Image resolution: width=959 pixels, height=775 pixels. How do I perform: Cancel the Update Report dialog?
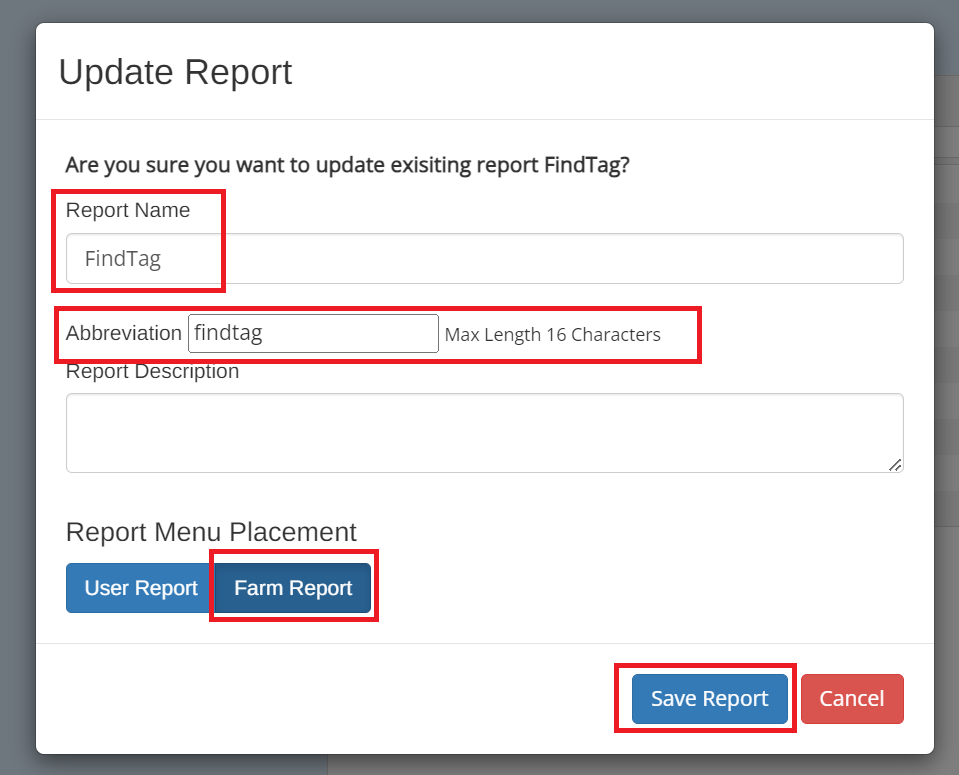pos(852,699)
